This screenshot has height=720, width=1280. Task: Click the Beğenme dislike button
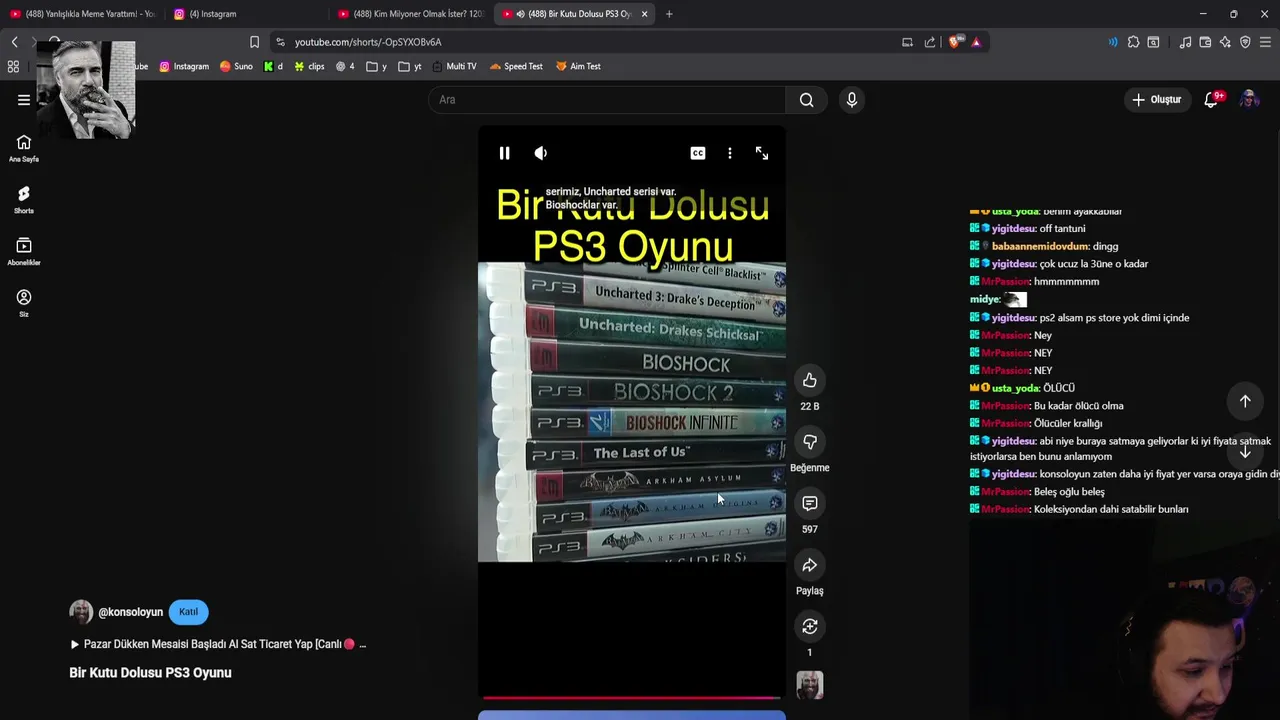(810, 442)
